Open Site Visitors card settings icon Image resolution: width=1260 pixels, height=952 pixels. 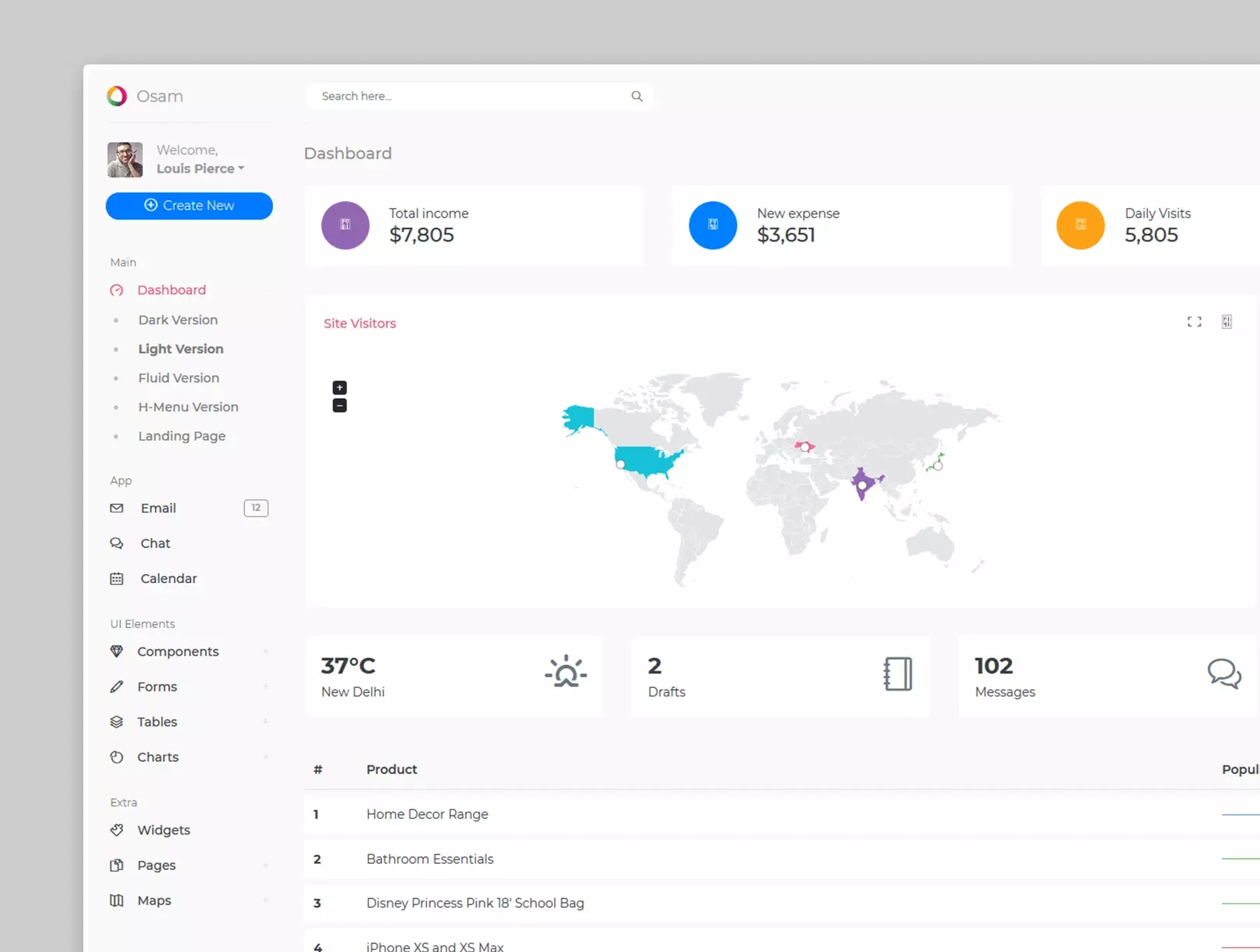click(1227, 322)
